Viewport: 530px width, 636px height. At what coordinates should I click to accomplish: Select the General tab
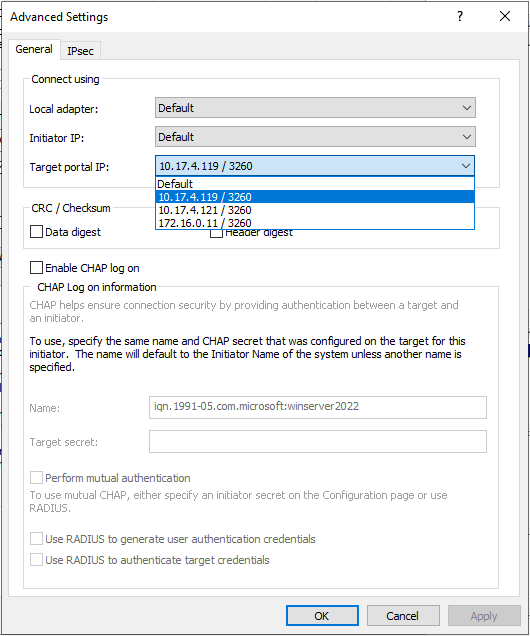tap(34, 49)
